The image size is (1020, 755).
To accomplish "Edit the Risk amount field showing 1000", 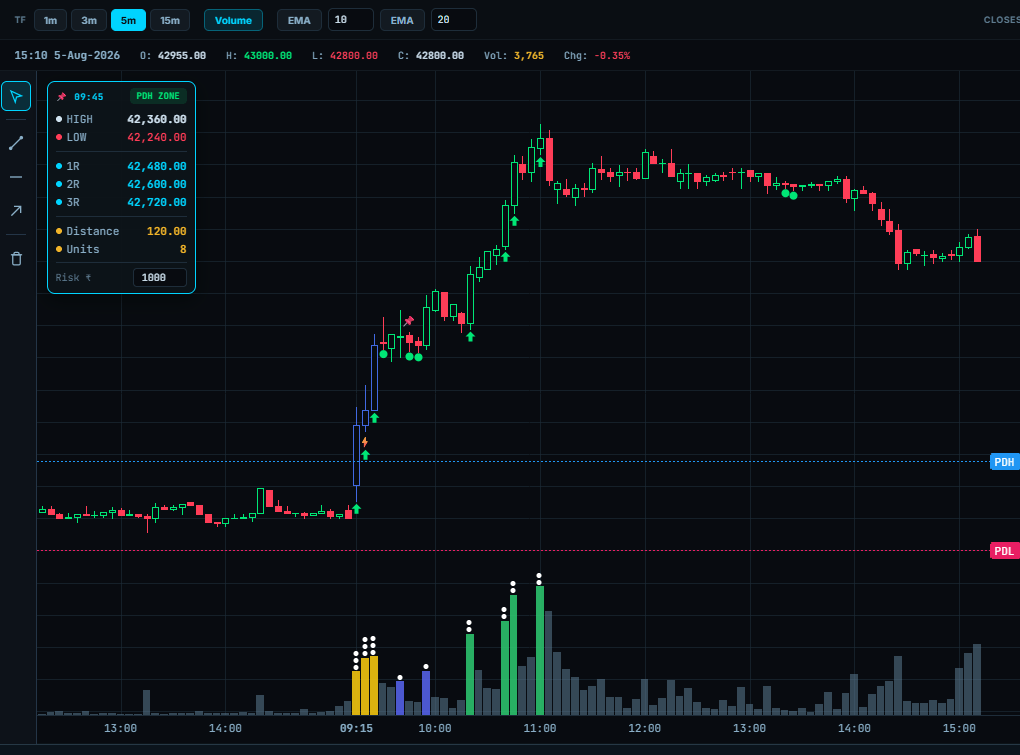I will pos(160,278).
